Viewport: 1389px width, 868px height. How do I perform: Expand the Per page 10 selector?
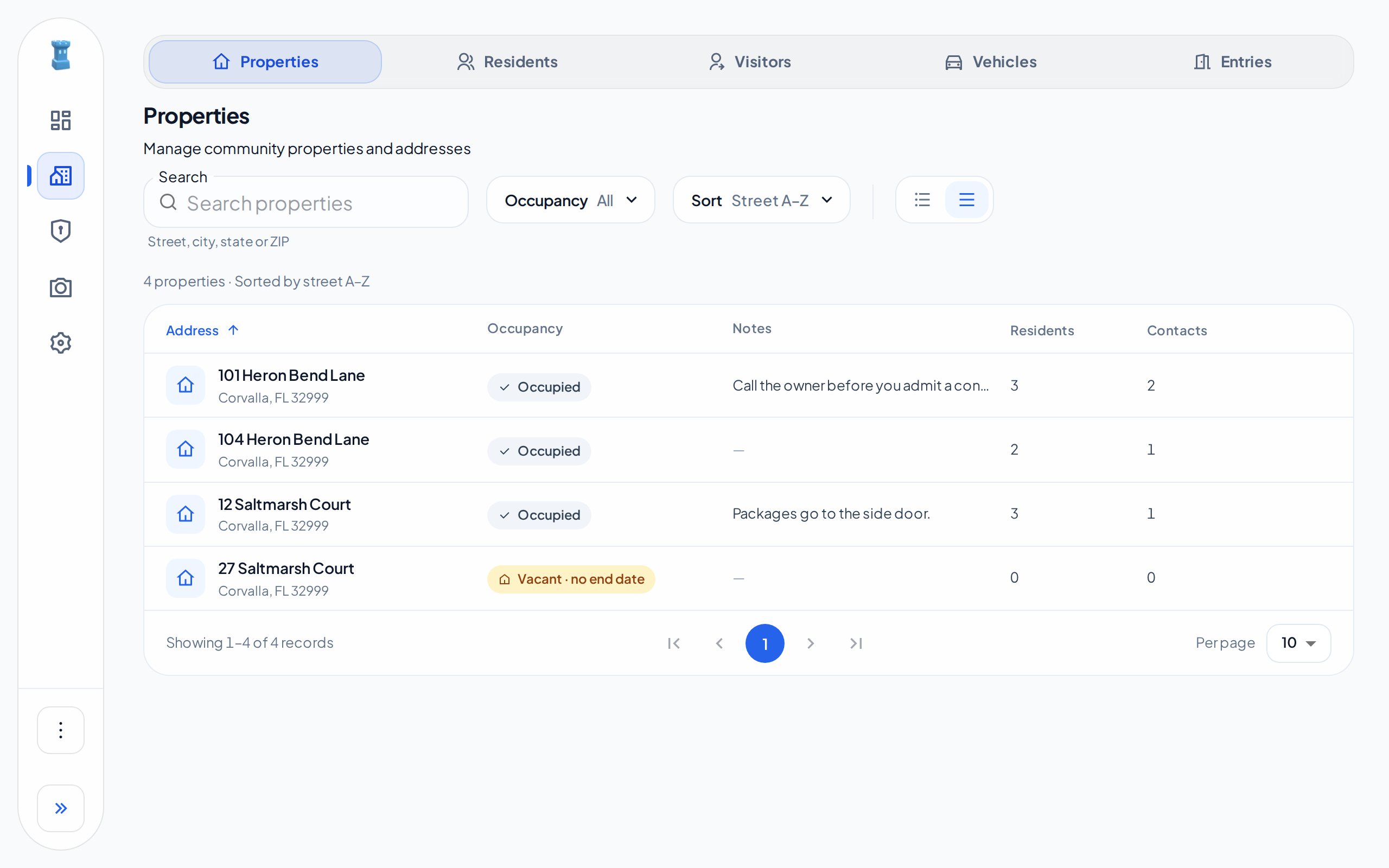(x=1298, y=643)
